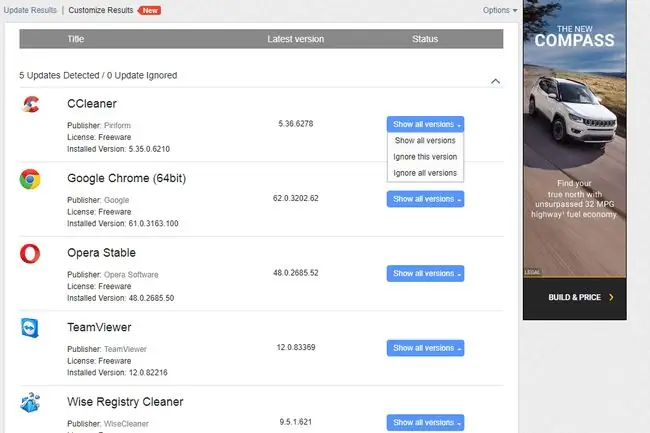Choose 'Ignore all versions' menu entry
The image size is (650, 433).
(x=425, y=173)
